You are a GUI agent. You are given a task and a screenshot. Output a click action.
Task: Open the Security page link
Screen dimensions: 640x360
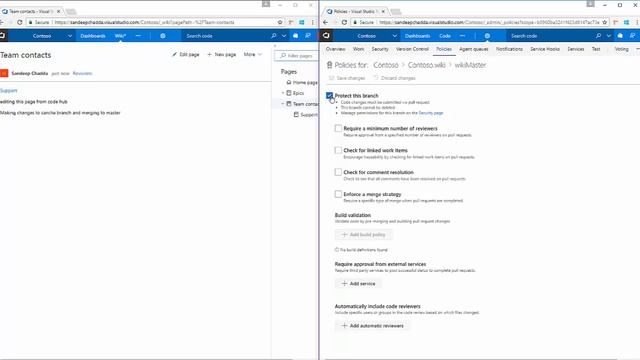(x=431, y=113)
